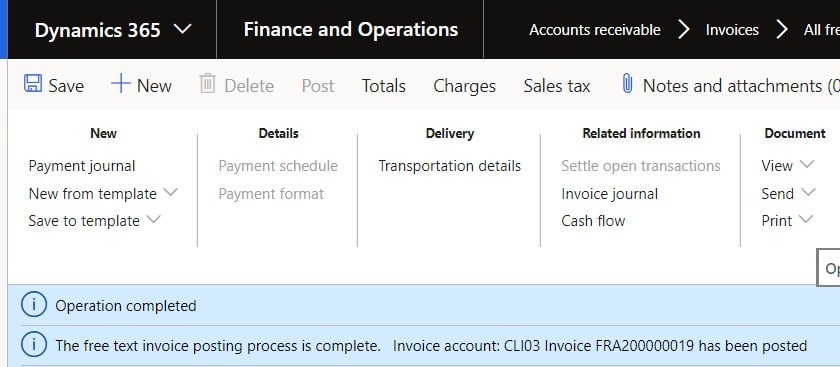Open the Charges menu item
Screen dimensions: 840x367
coord(464,86)
